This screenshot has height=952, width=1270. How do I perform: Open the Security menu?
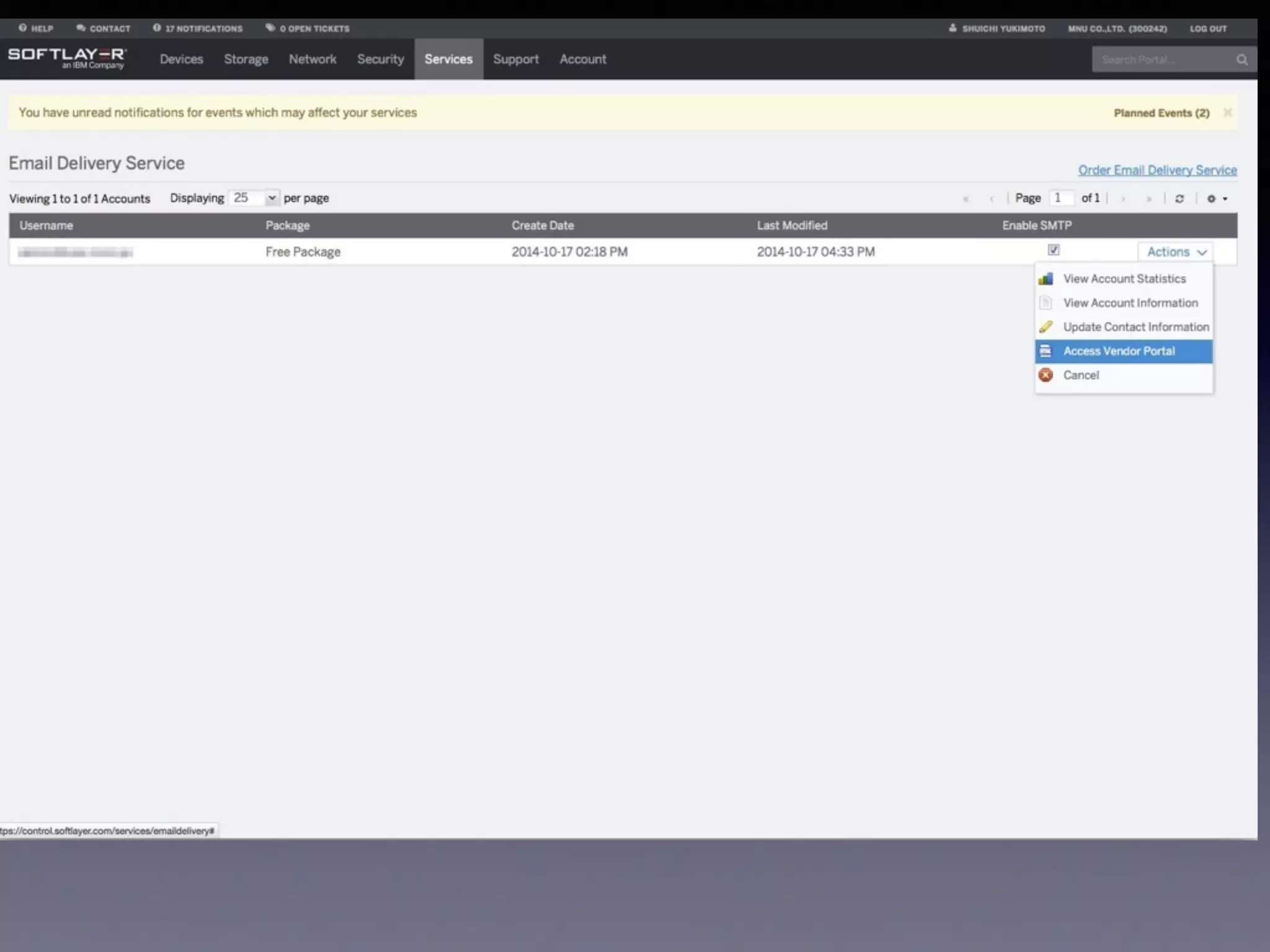[x=381, y=59]
